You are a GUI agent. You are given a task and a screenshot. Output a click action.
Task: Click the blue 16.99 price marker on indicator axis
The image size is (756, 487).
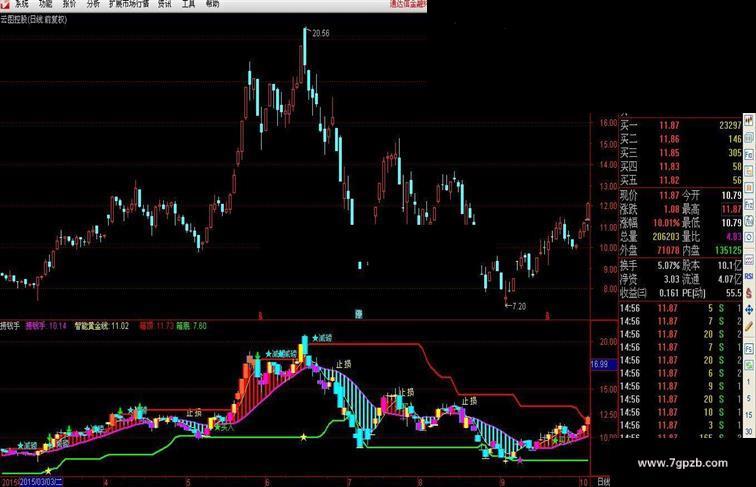603,364
